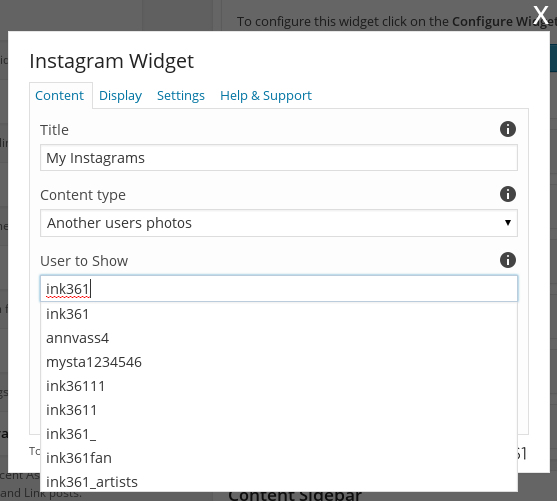Select mysta1234546 suggestion
Viewport: 557px width, 501px height.
tap(279, 362)
